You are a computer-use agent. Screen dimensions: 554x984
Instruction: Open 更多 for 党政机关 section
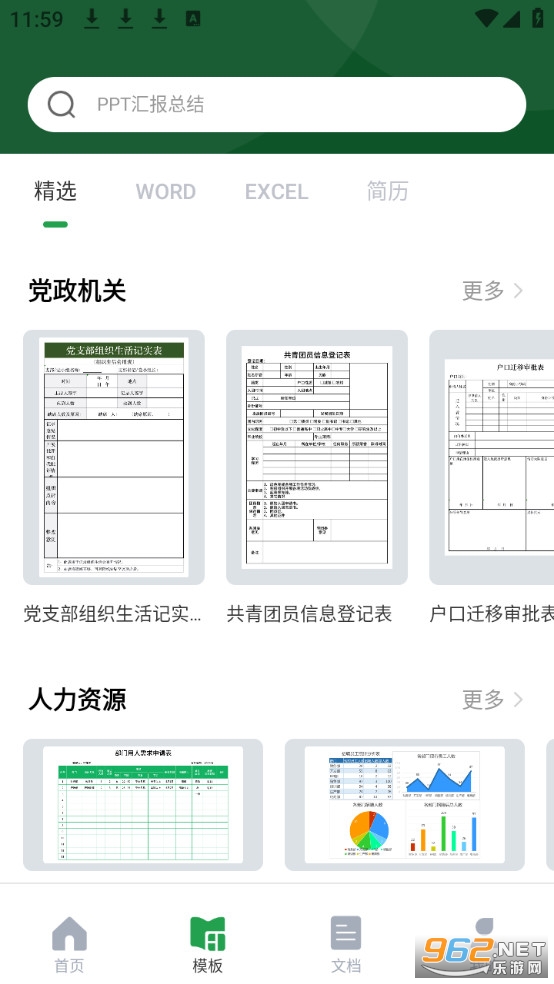pyautogui.click(x=492, y=291)
